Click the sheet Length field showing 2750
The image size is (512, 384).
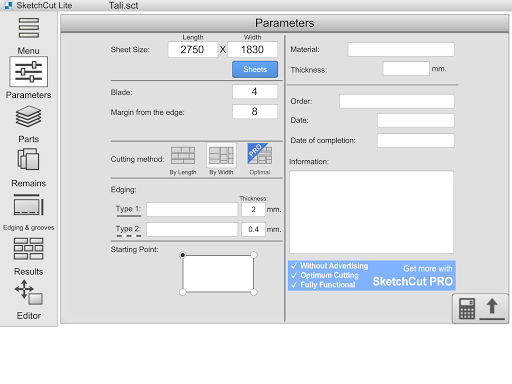[x=193, y=50]
